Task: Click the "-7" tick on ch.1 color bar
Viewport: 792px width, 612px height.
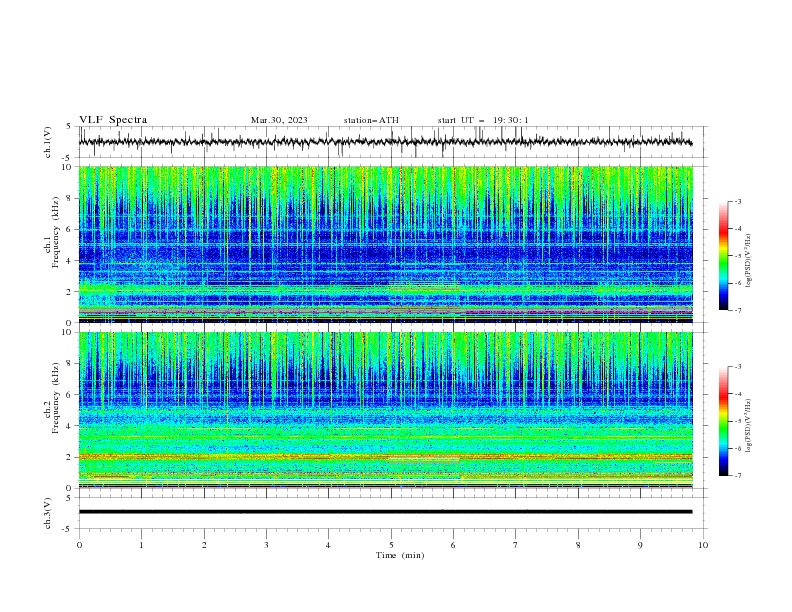Action: tap(737, 310)
